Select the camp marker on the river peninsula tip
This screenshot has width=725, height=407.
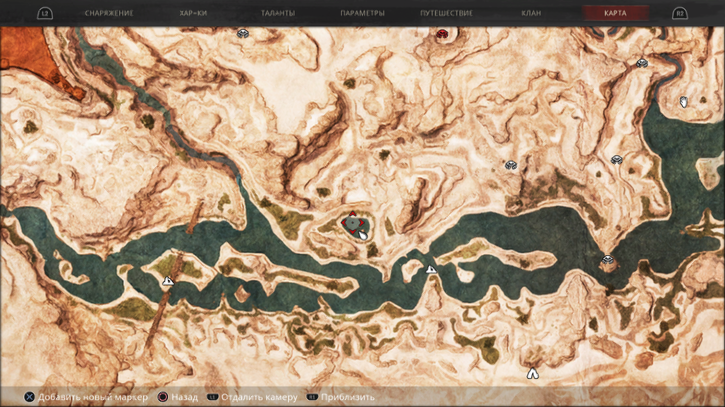pos(608,260)
